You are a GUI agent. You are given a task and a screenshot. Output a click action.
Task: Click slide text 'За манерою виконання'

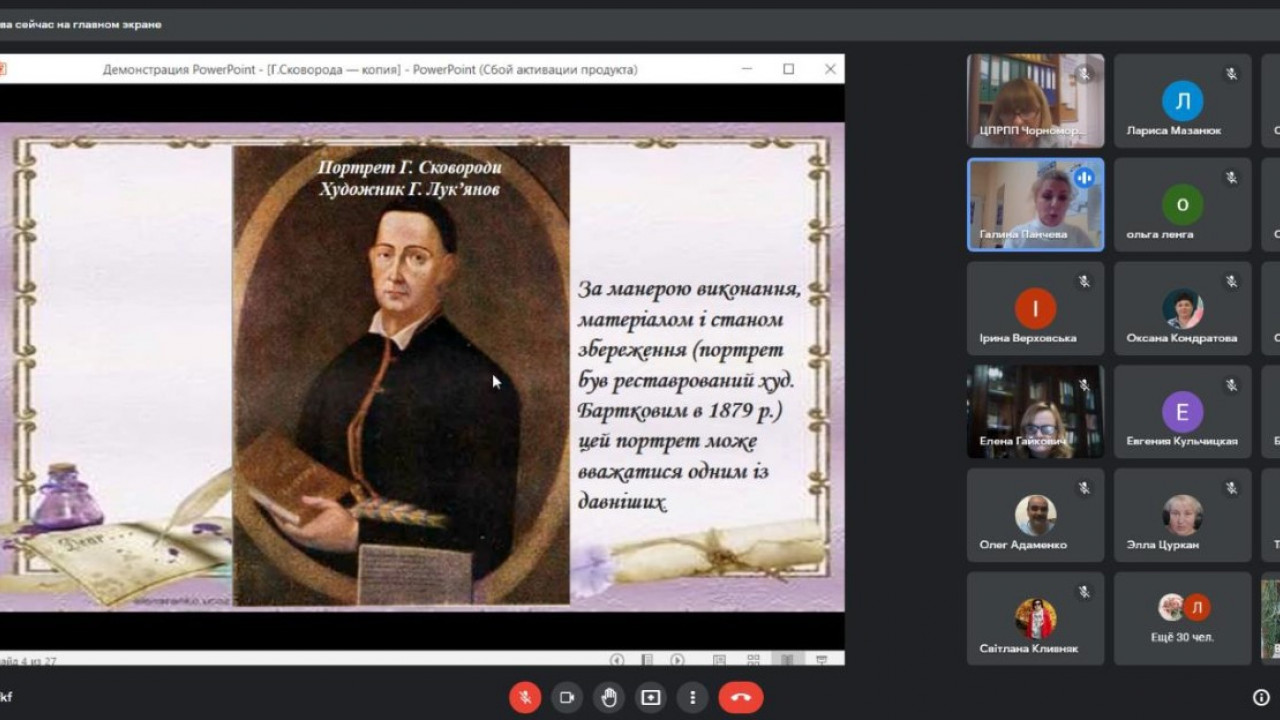pyautogui.click(x=690, y=289)
